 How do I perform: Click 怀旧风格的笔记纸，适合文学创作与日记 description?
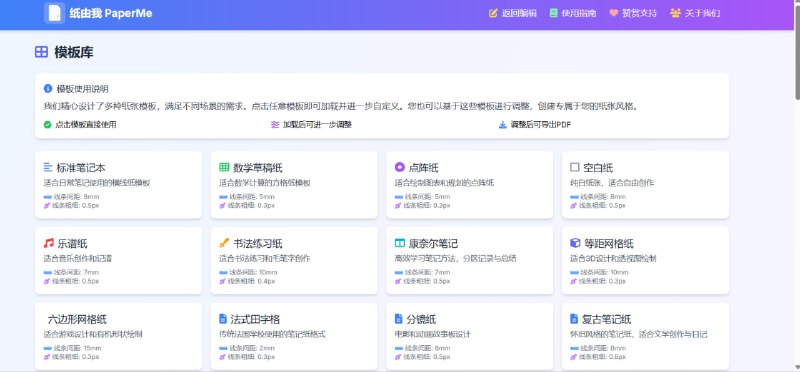click(x=639, y=335)
